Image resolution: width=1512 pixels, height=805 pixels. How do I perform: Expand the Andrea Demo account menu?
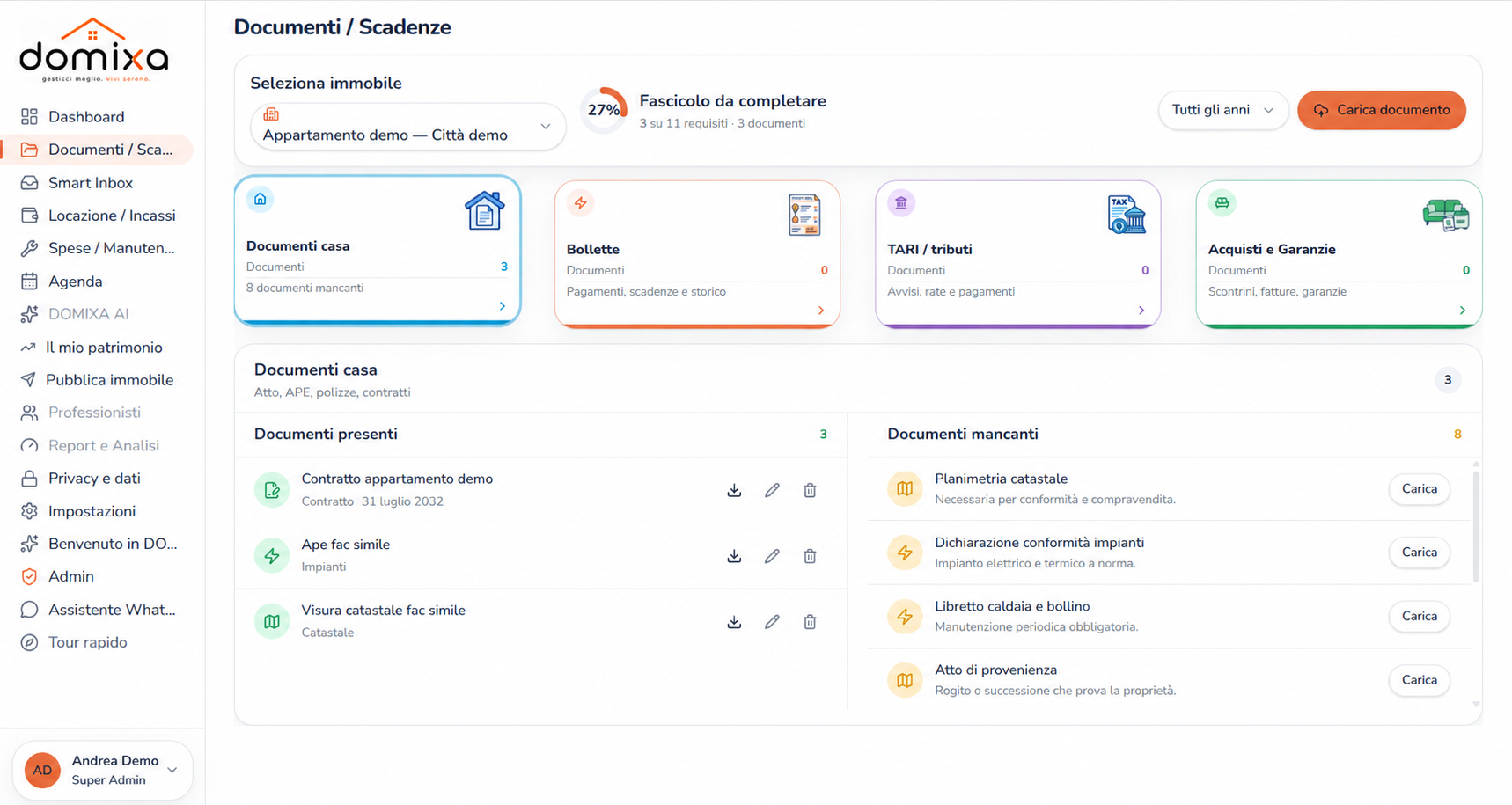tap(103, 770)
